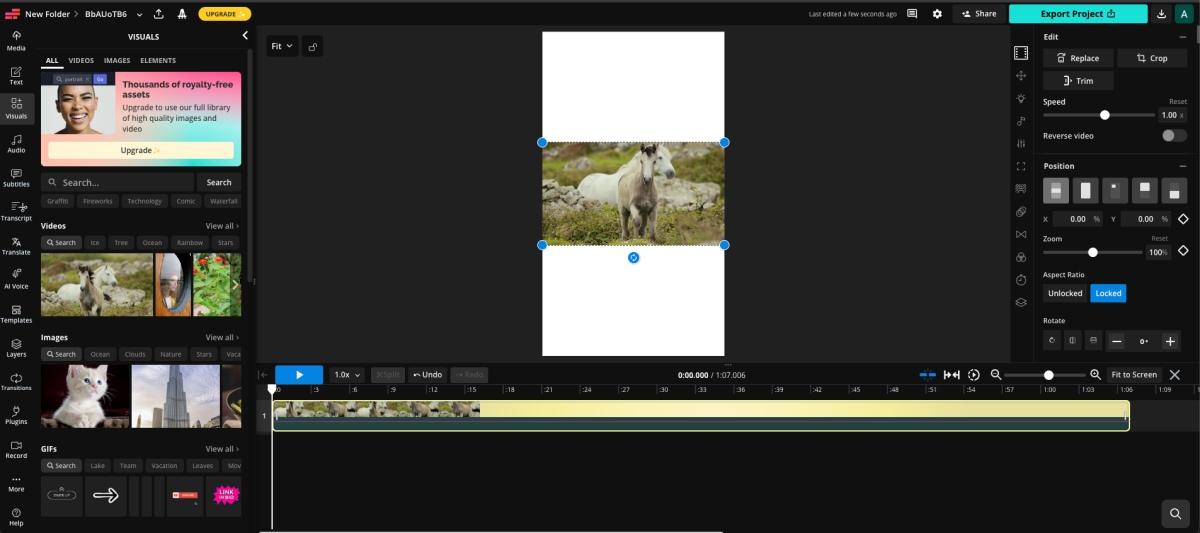Open the Record panel

pyautogui.click(x=16, y=449)
